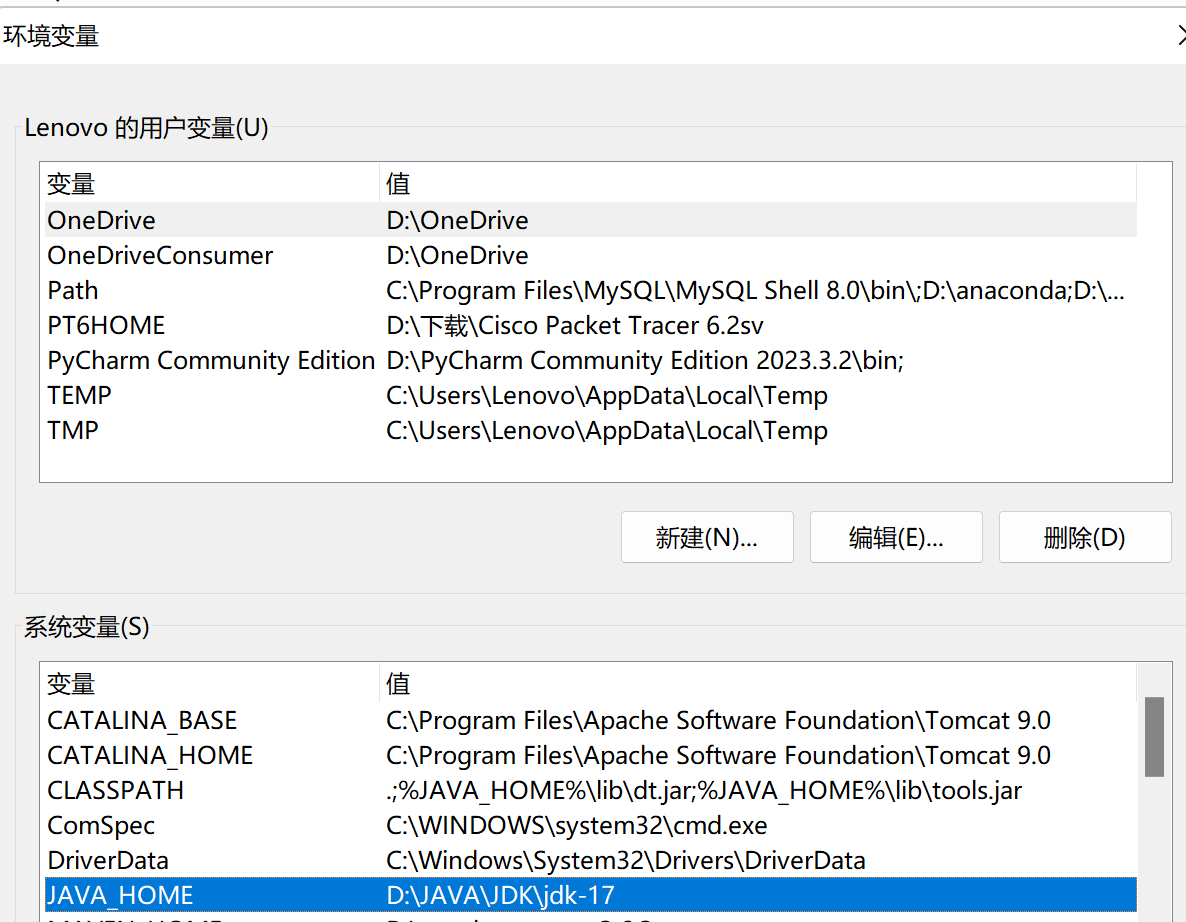Screen dimensions: 1186x922
Task: Click the 编辑(E) button
Action: [x=895, y=537]
